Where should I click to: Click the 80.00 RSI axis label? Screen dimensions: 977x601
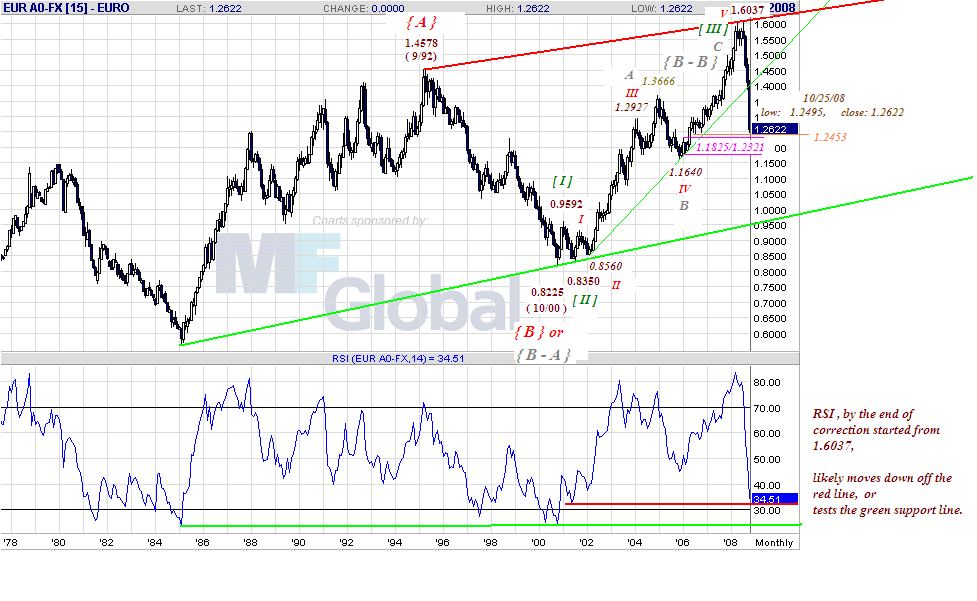click(767, 383)
